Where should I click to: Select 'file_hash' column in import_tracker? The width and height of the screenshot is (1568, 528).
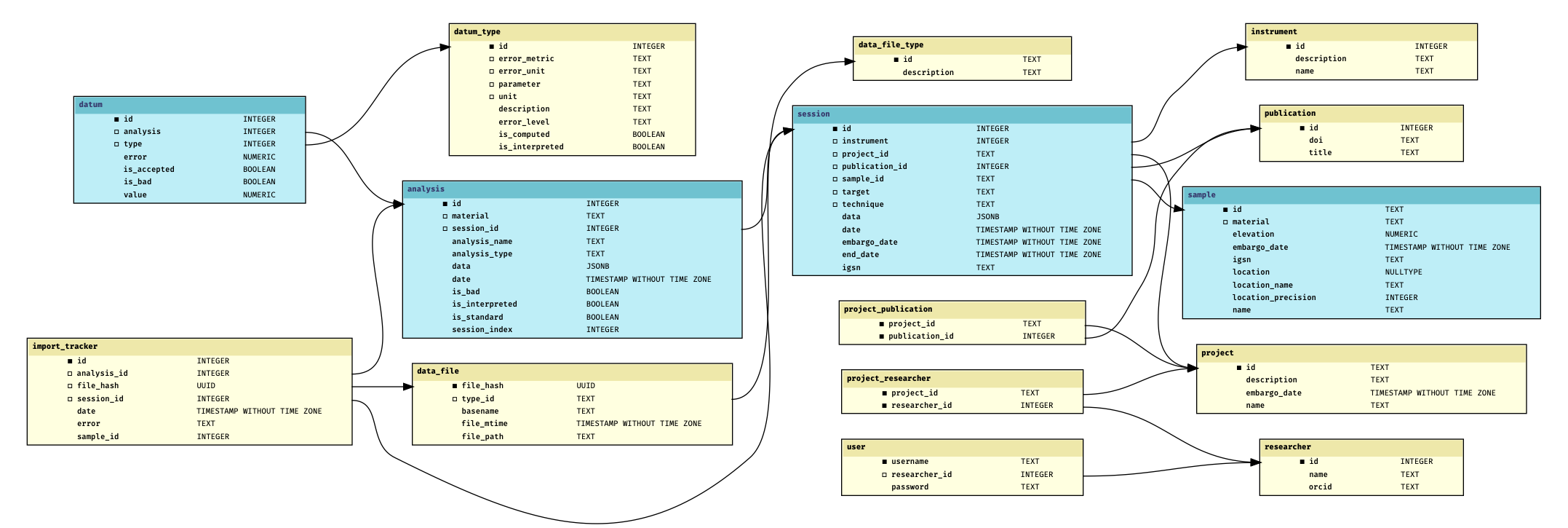[98, 386]
